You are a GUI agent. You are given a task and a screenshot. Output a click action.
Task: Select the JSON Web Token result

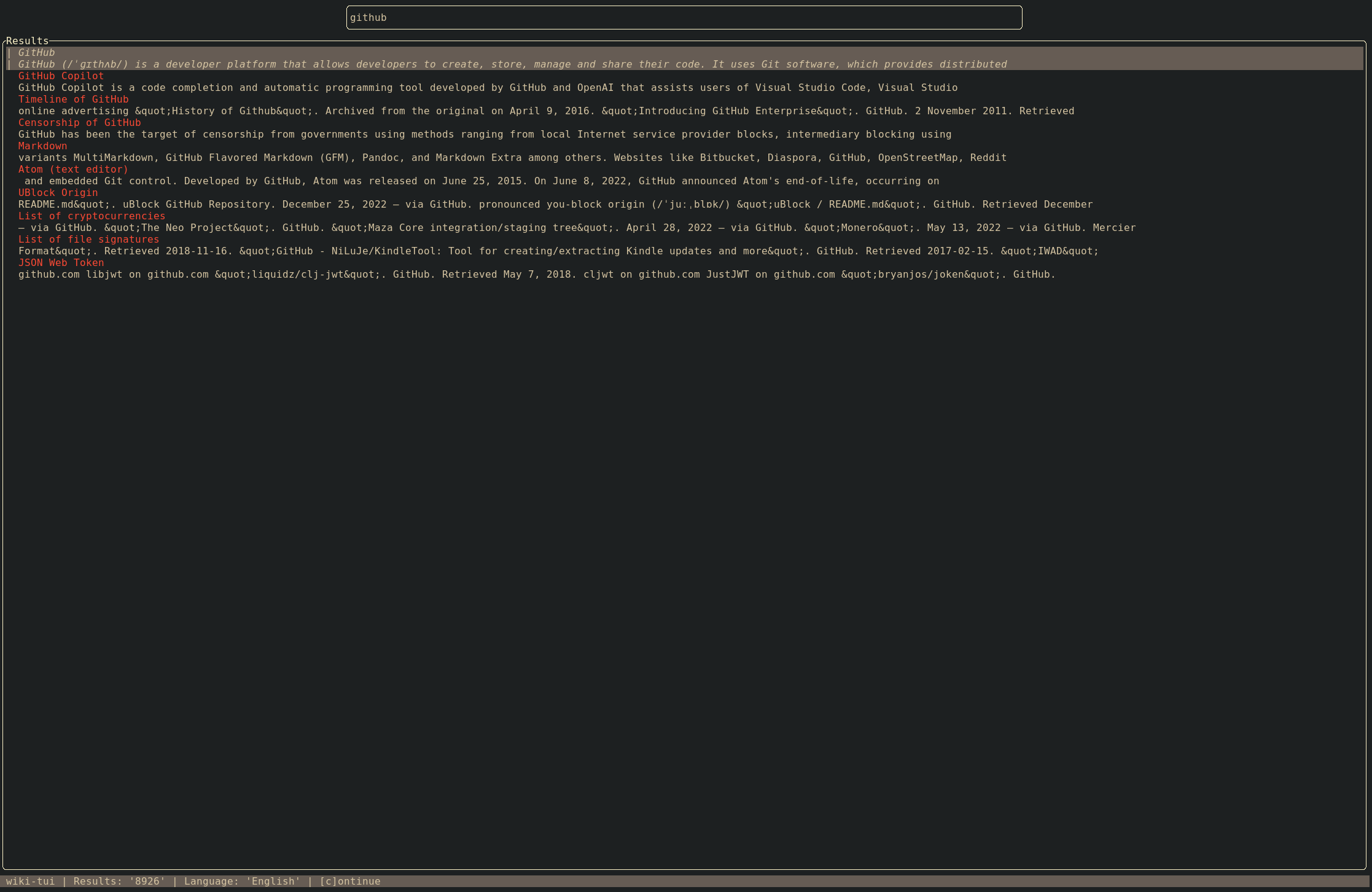tap(61, 263)
